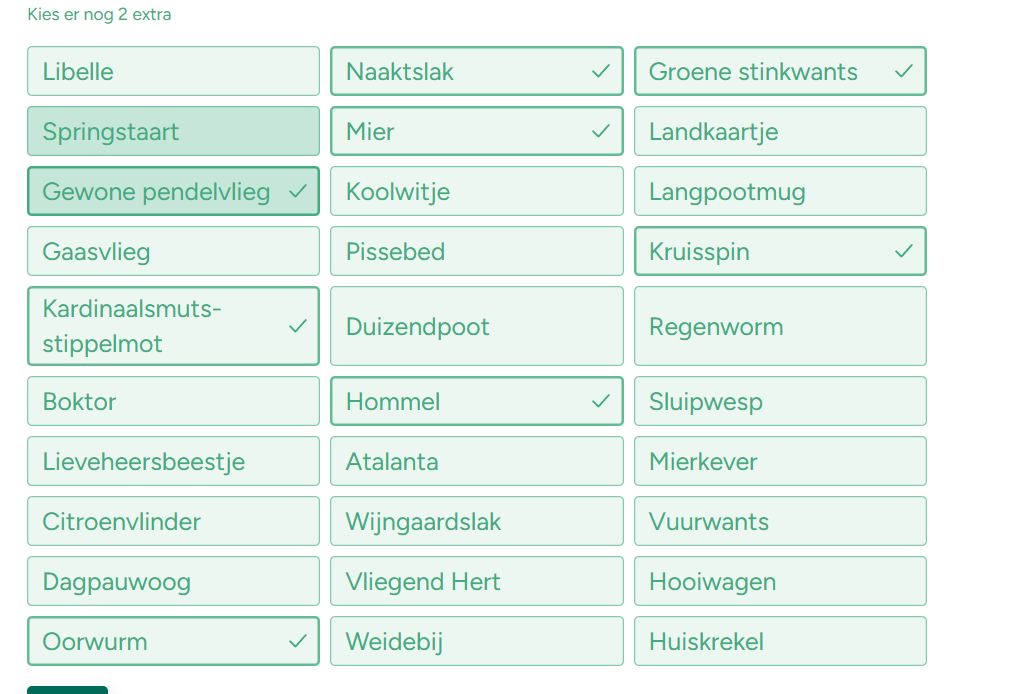Select Lieveheersbeestje
1026x694 pixels.
tap(173, 461)
